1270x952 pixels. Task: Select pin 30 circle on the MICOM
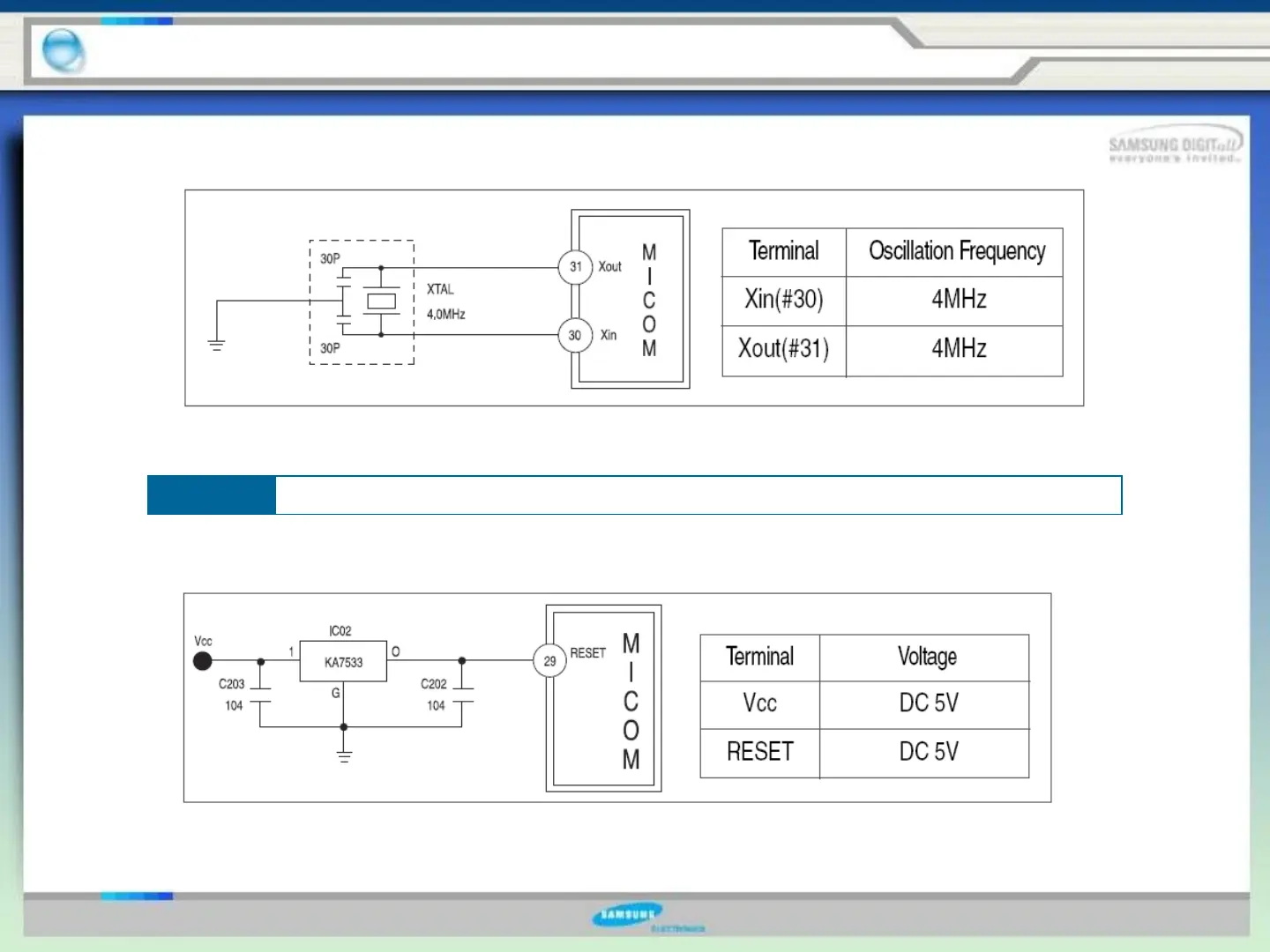[575, 335]
